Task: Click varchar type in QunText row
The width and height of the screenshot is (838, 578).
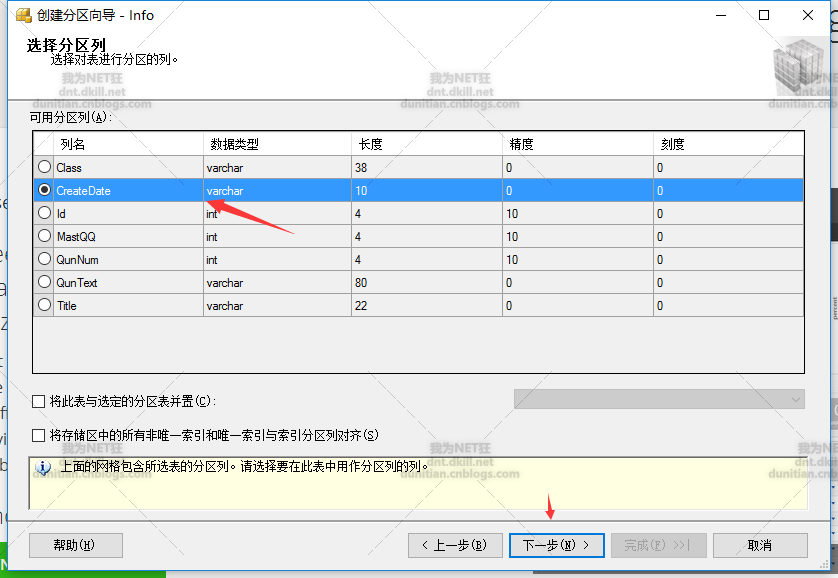Action: coord(277,283)
